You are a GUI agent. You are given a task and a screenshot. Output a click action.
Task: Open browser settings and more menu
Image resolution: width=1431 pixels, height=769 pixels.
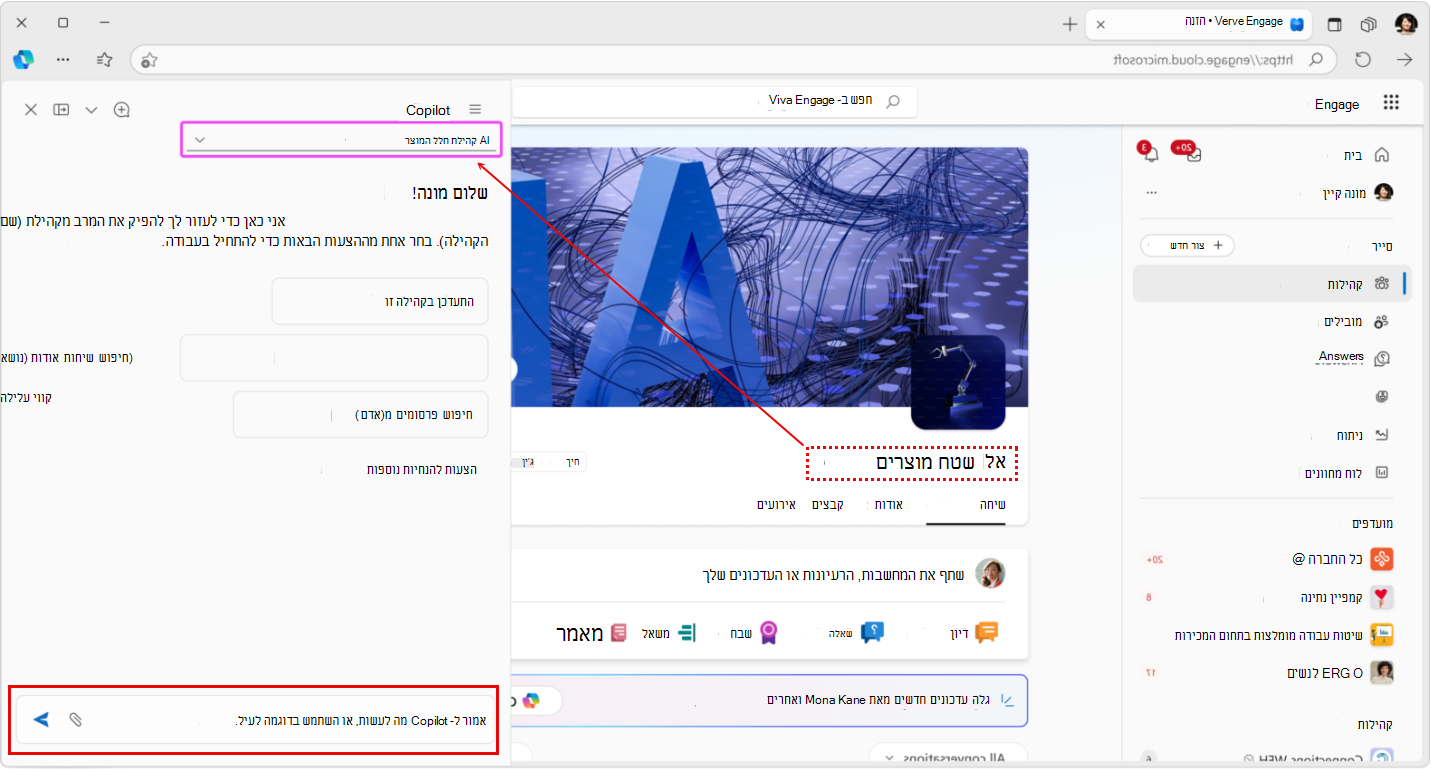(x=63, y=60)
